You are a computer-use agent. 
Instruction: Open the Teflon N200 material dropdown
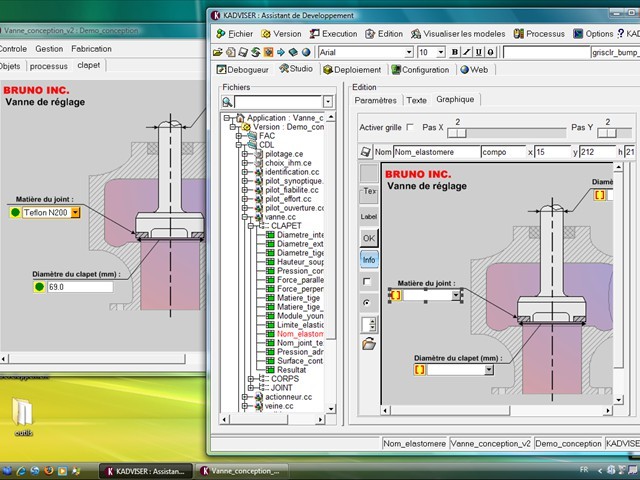(x=75, y=212)
